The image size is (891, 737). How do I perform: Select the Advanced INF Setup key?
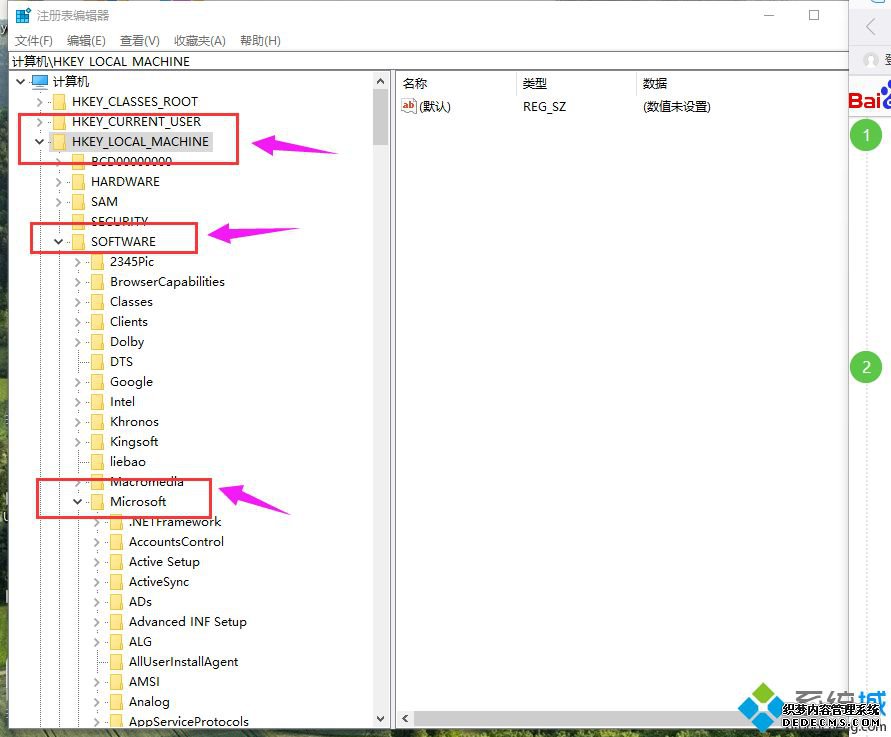pyautogui.click(x=188, y=622)
